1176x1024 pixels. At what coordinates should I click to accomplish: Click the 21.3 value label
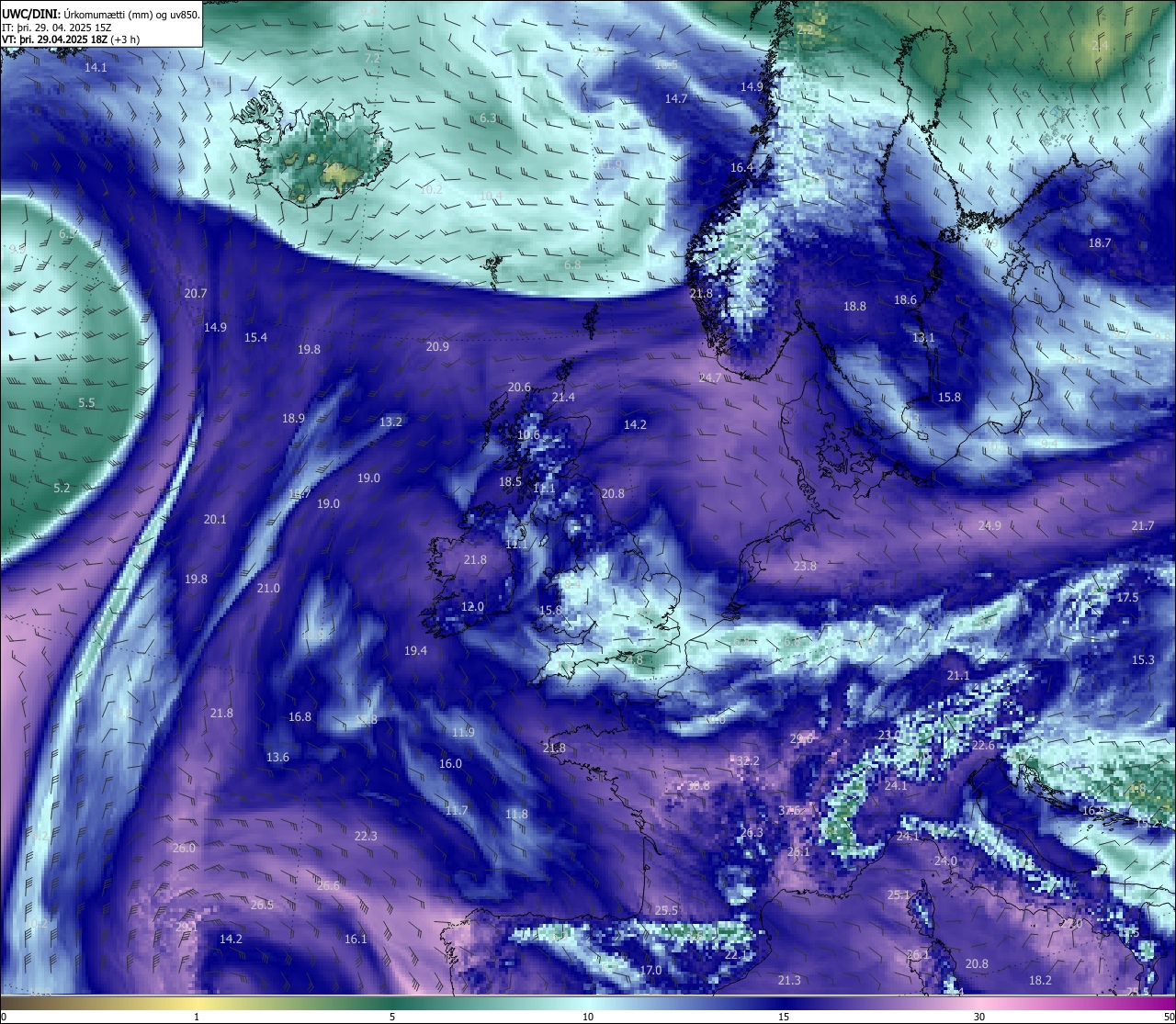pos(789,981)
